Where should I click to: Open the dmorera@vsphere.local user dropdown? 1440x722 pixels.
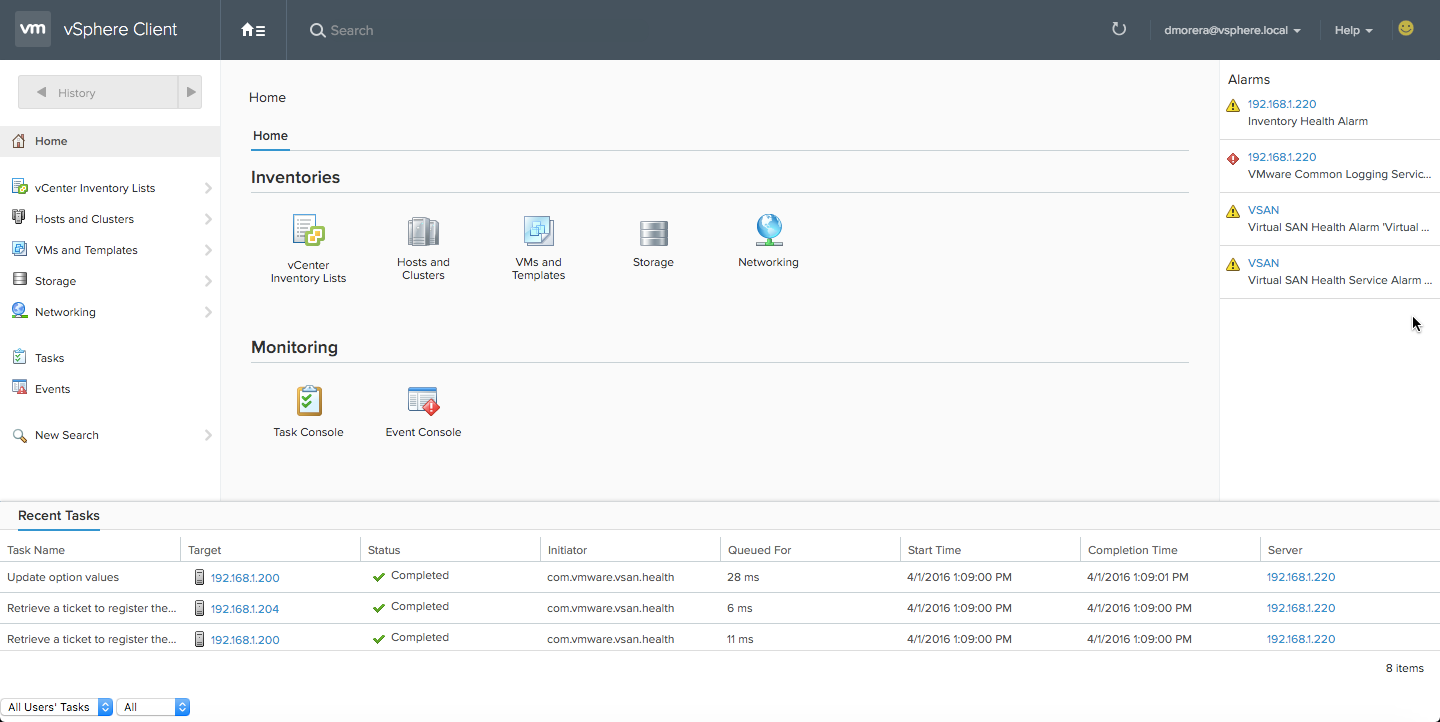coord(1232,30)
